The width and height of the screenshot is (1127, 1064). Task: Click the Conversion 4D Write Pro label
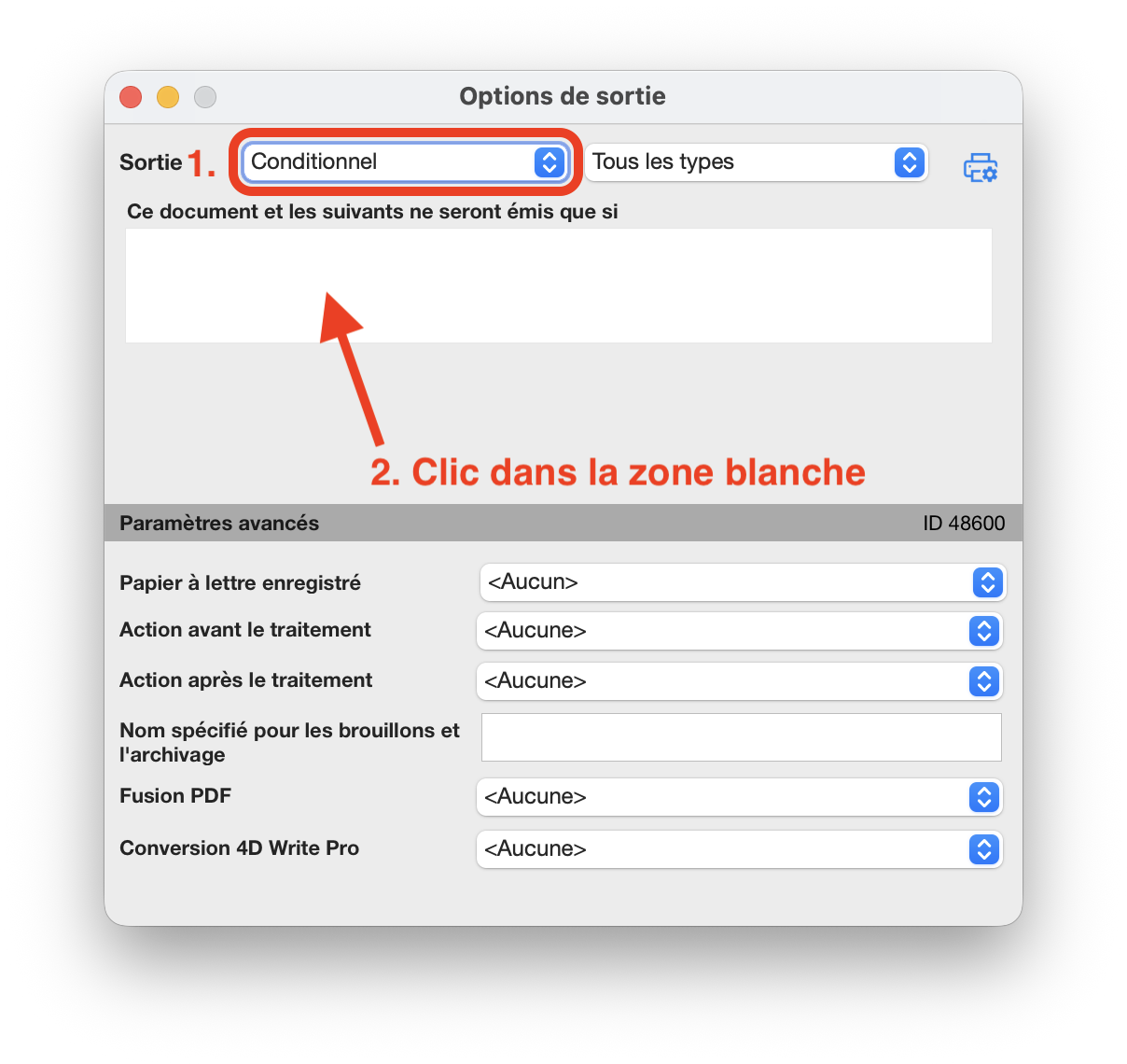tap(239, 848)
